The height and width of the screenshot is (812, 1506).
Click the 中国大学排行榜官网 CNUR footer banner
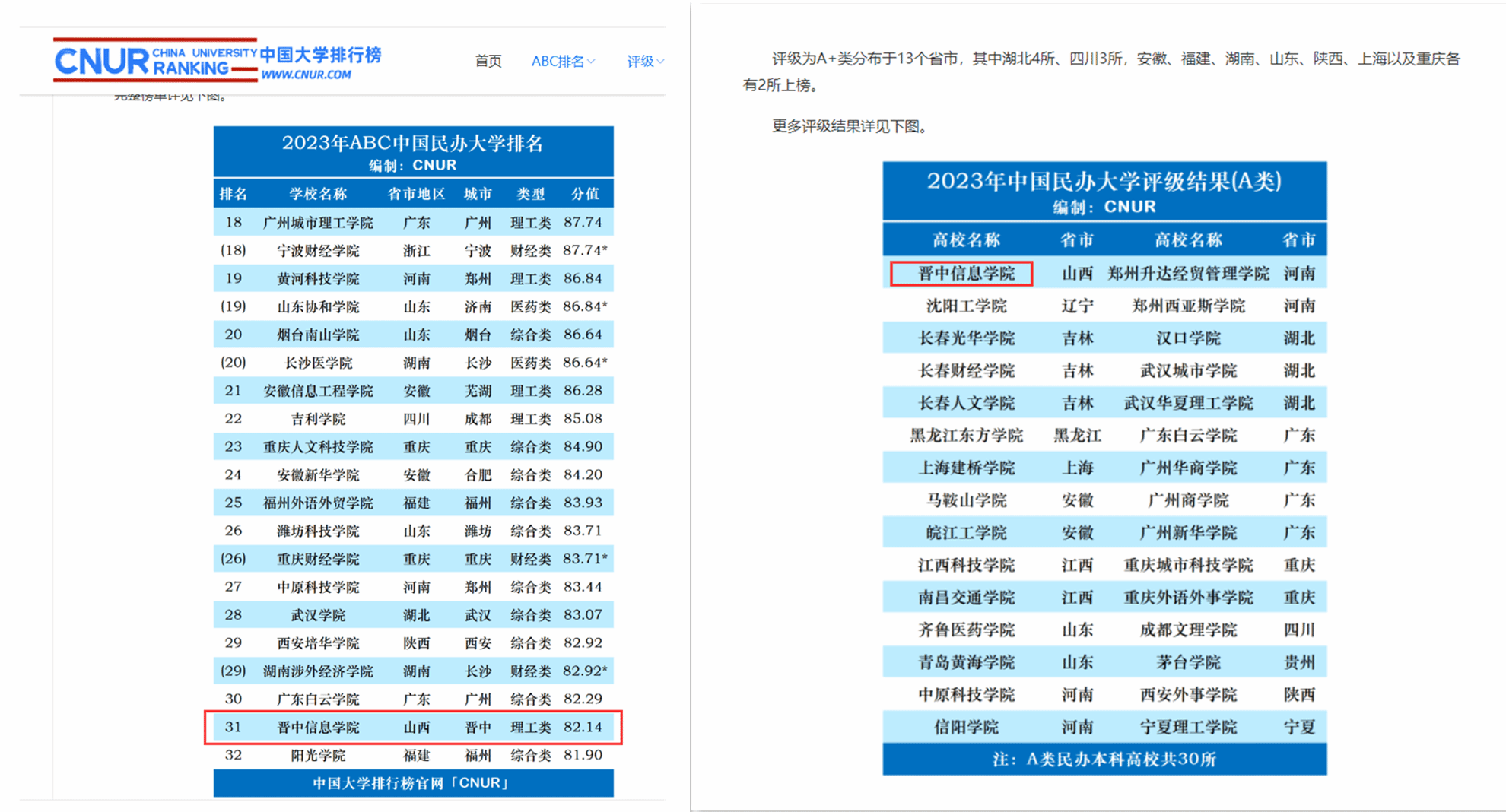coord(412,783)
